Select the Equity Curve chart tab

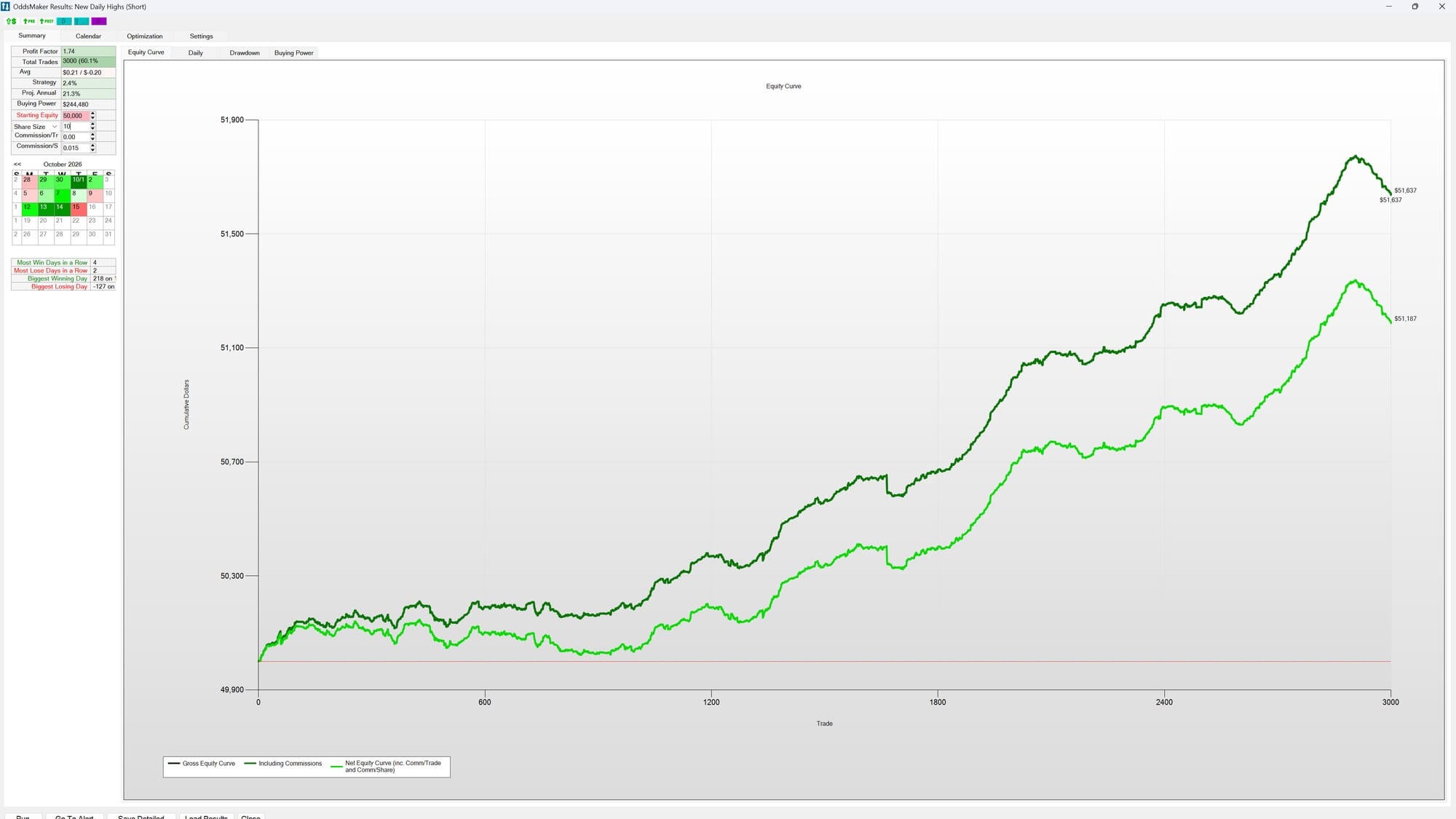tap(146, 52)
